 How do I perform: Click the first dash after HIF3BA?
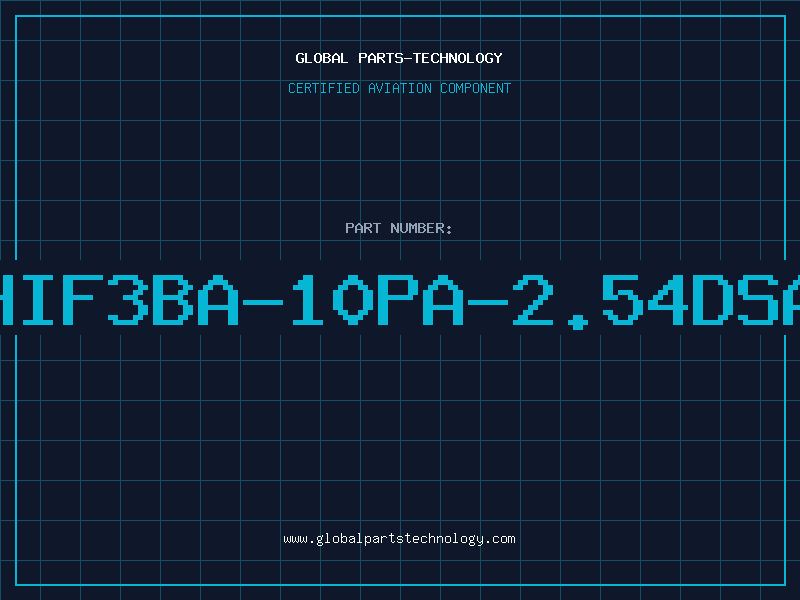point(263,303)
